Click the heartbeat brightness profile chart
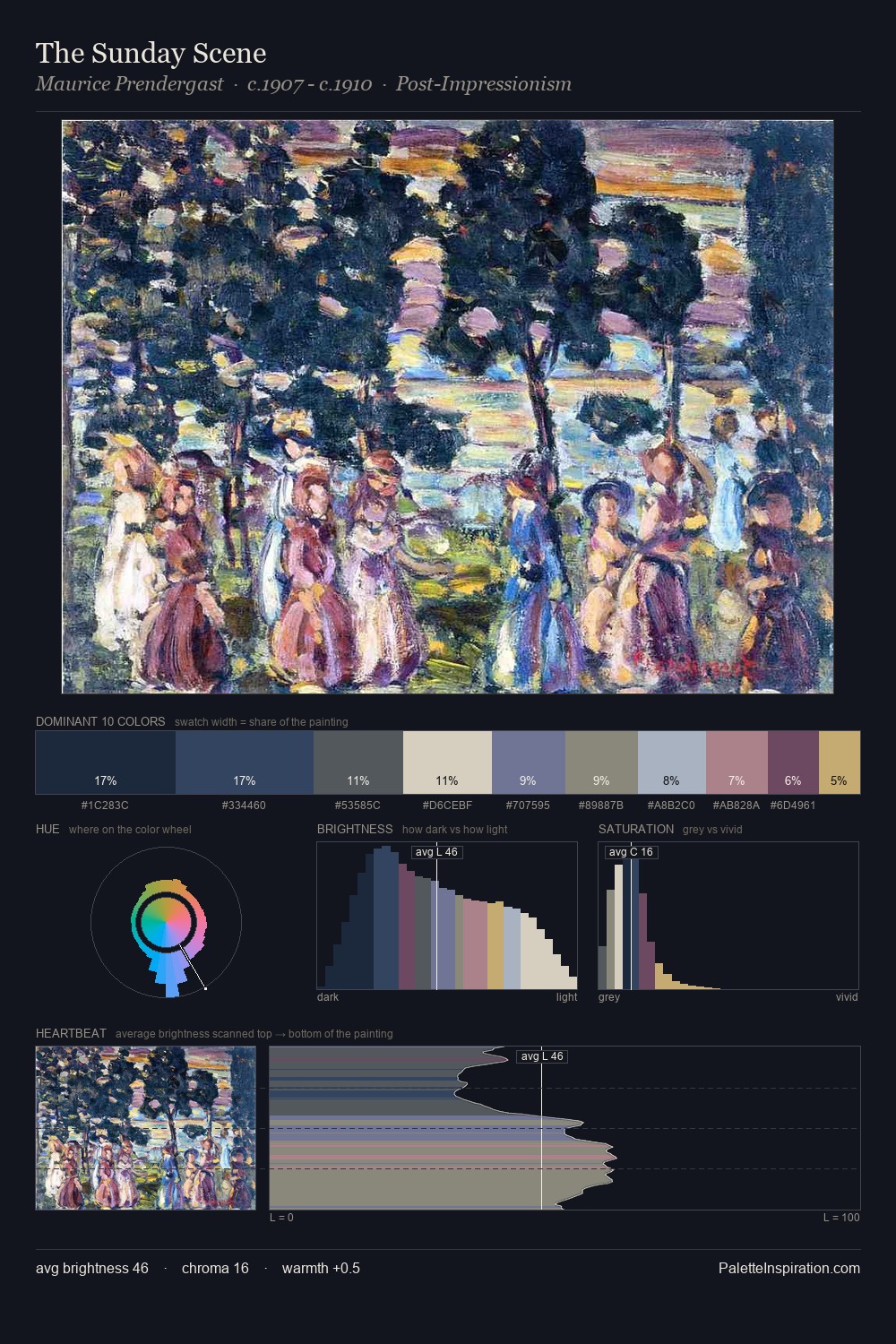896x1344 pixels. tap(564, 1128)
